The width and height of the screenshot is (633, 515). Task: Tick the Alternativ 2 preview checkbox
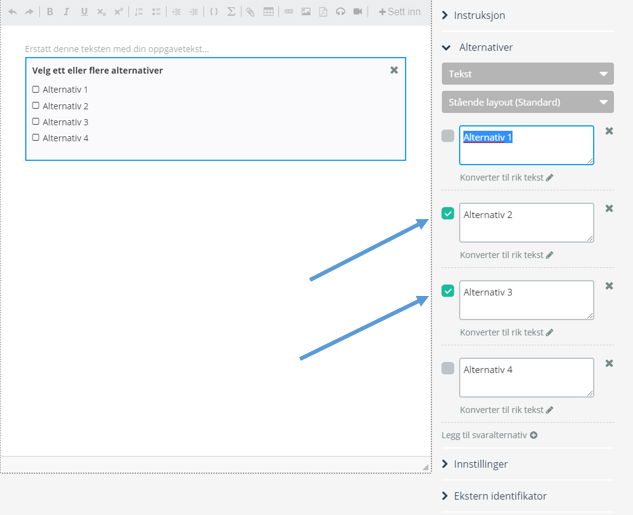[36, 105]
